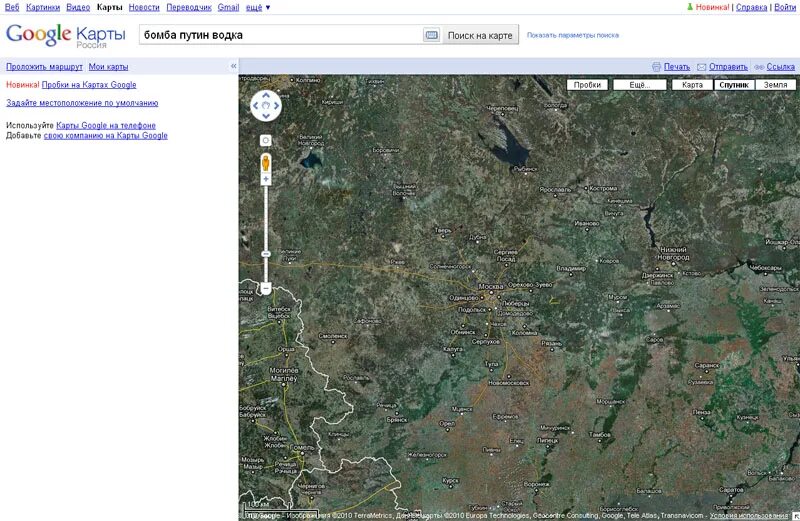Click the zoom slider track above the handle
Screen dimensions: 800x521
[266, 217]
